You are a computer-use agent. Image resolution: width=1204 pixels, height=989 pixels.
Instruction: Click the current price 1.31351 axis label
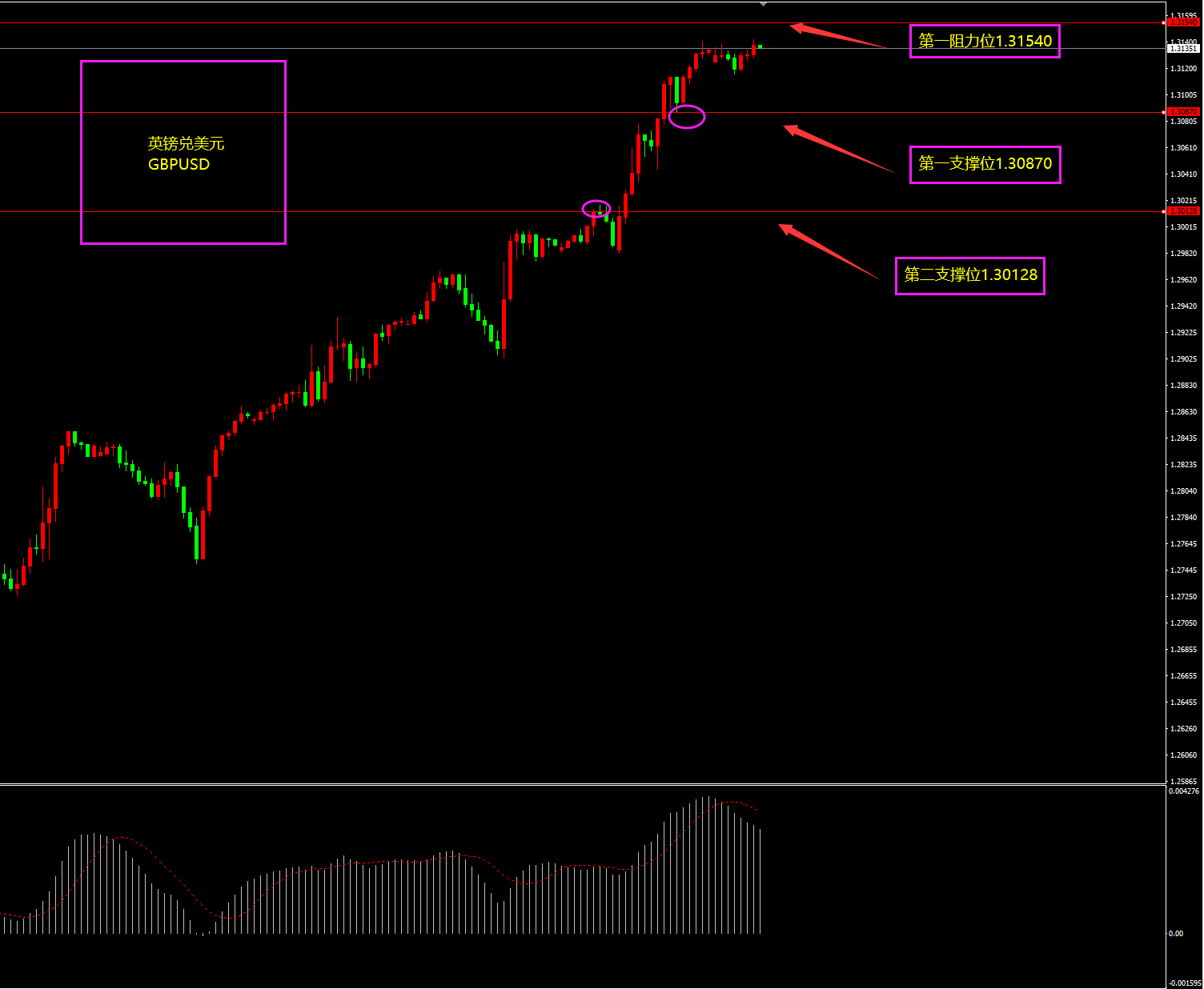1183,49
